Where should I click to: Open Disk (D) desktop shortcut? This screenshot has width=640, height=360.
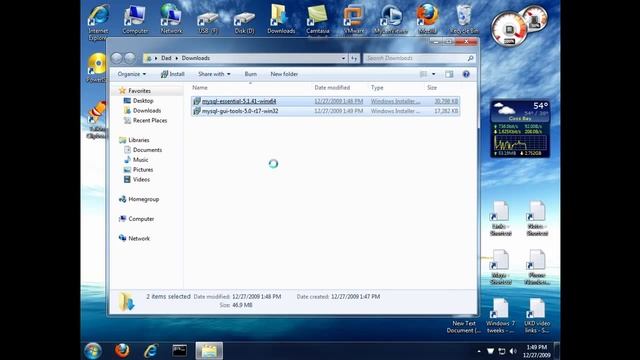[244, 22]
